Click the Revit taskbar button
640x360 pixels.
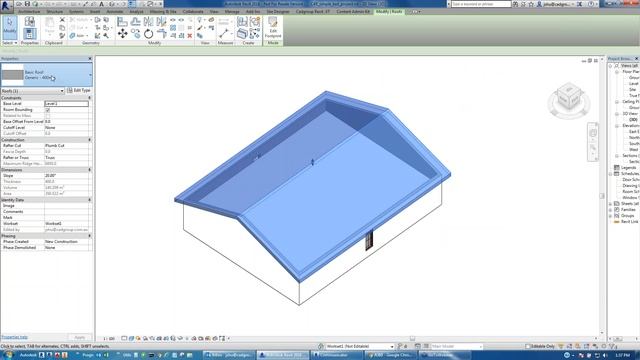(282, 355)
